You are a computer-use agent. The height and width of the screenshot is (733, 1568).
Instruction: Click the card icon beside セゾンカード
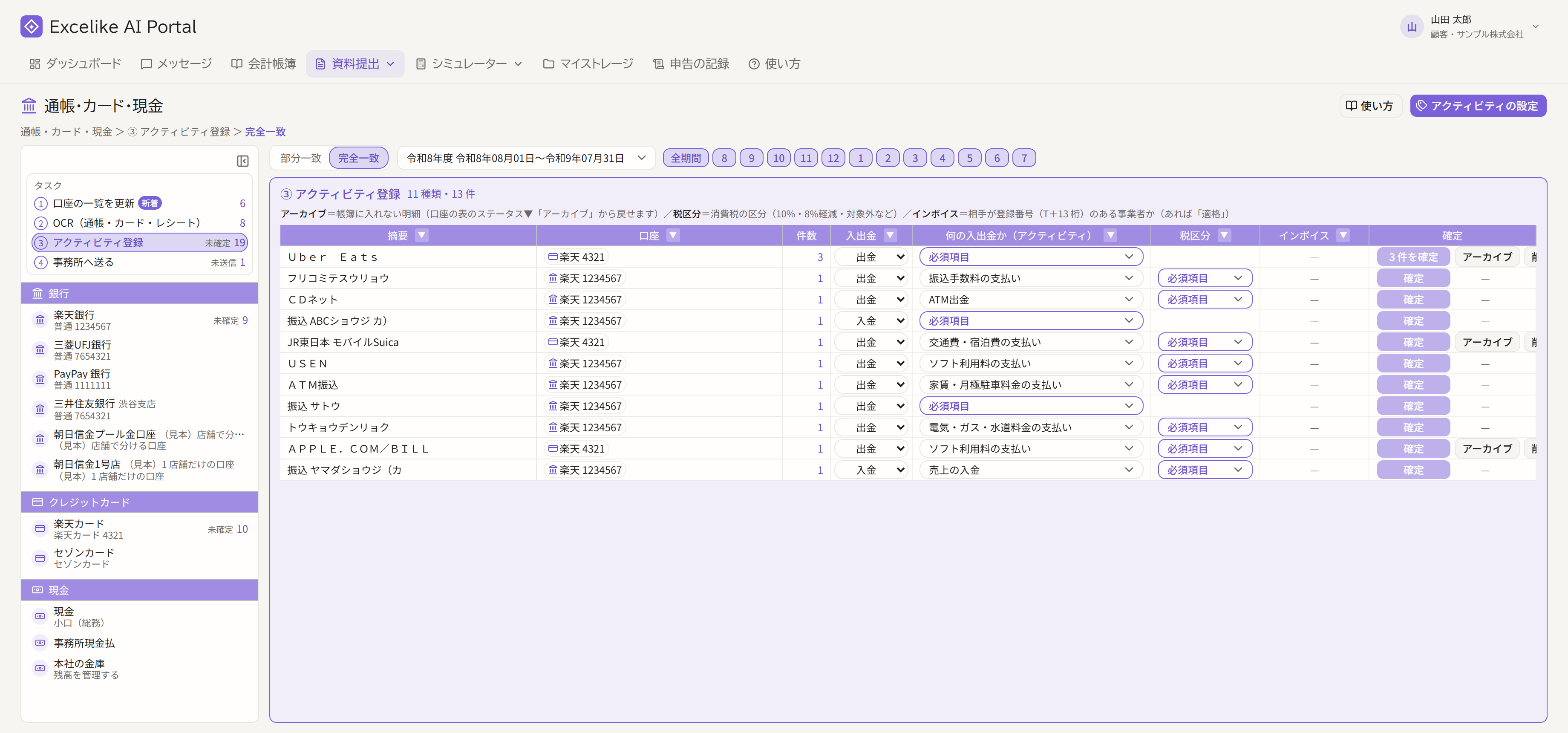click(x=40, y=558)
